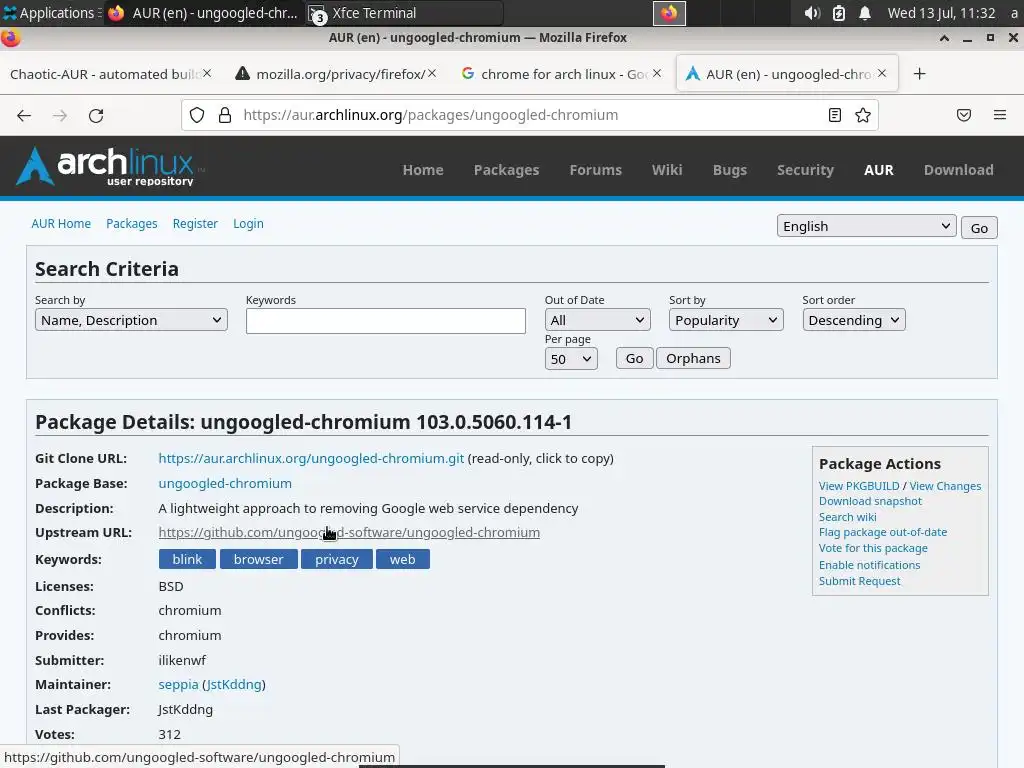Open a new tab with the plus icon
This screenshot has width=1024, height=768.
click(920, 74)
